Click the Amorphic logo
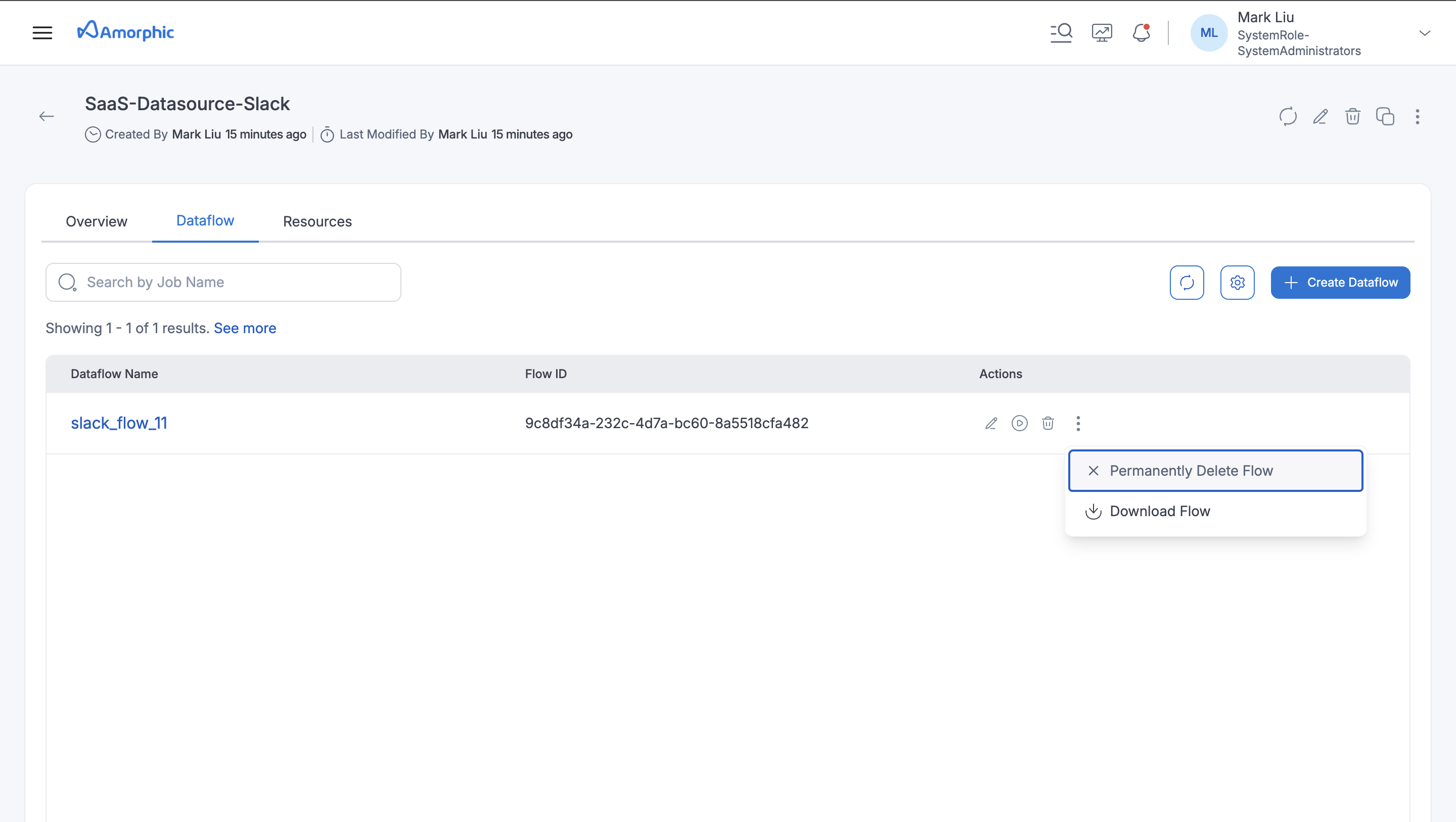Image resolution: width=1456 pixels, height=822 pixels. click(x=125, y=32)
